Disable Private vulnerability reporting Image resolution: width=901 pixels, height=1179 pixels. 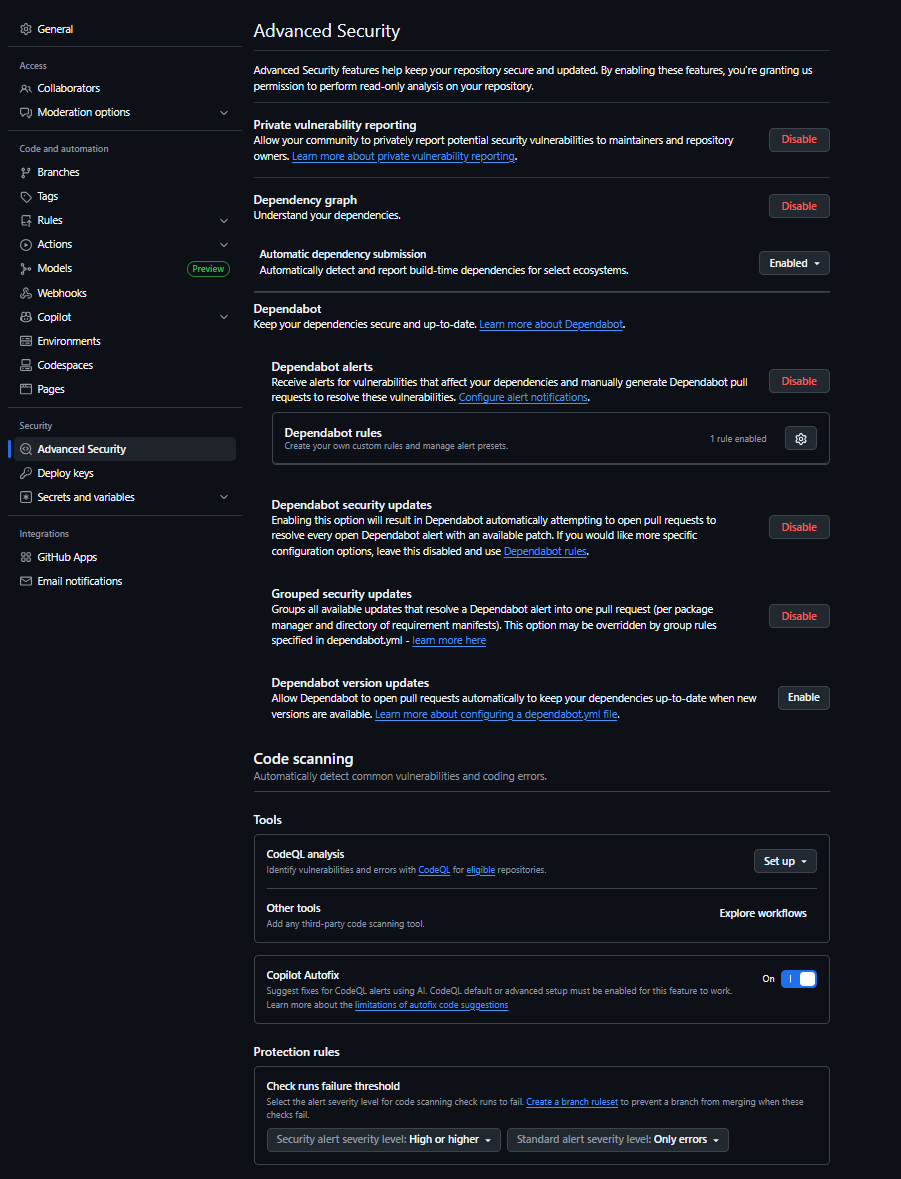[x=798, y=140]
